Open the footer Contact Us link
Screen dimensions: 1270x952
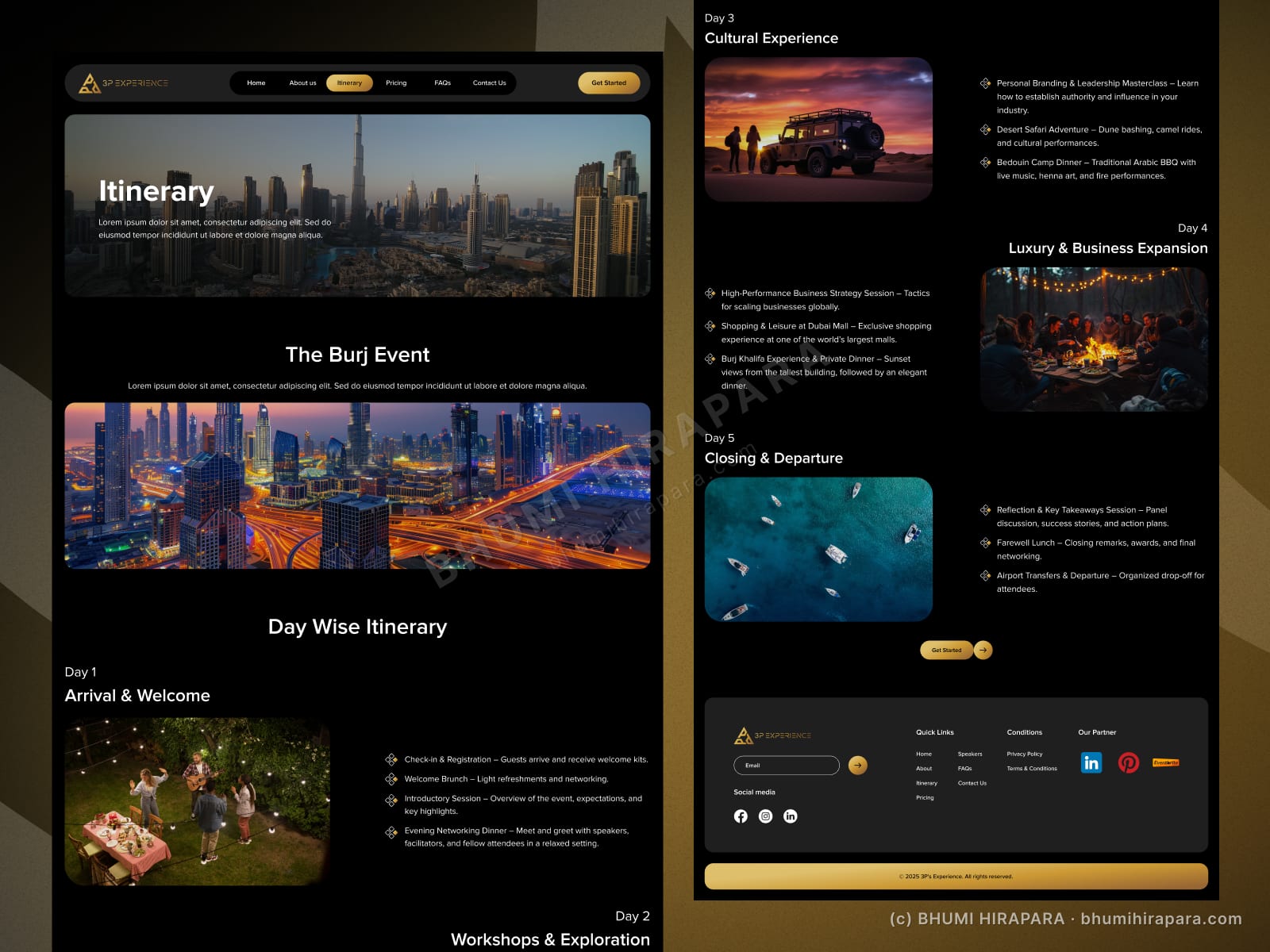(x=972, y=783)
